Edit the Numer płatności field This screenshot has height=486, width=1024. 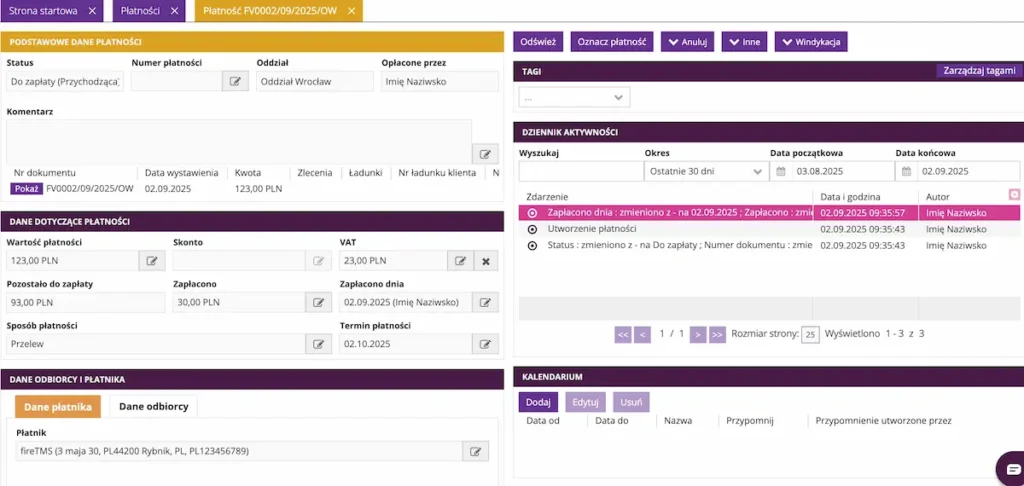[235, 82]
